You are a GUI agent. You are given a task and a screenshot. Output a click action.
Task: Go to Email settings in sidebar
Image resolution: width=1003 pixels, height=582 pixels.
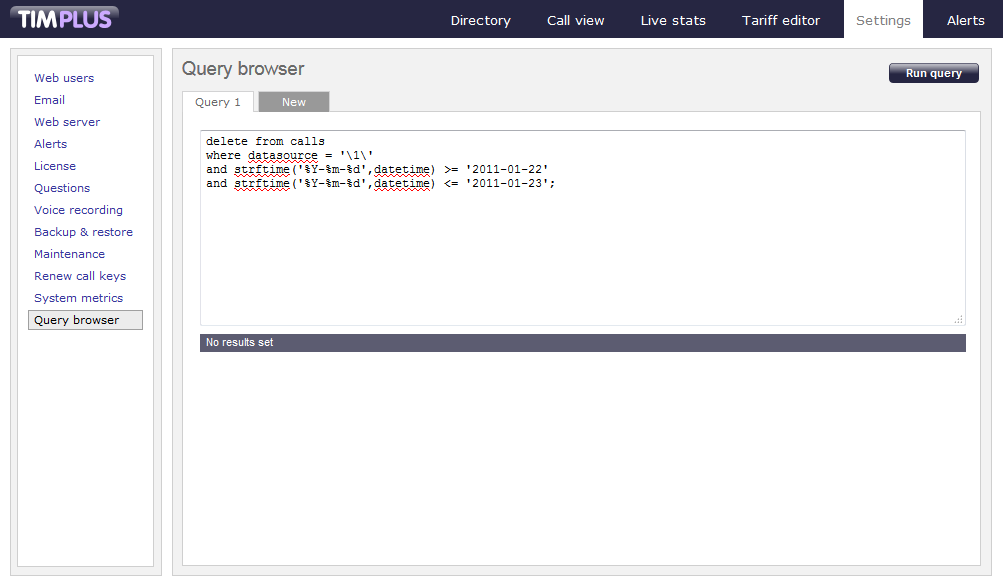49,100
